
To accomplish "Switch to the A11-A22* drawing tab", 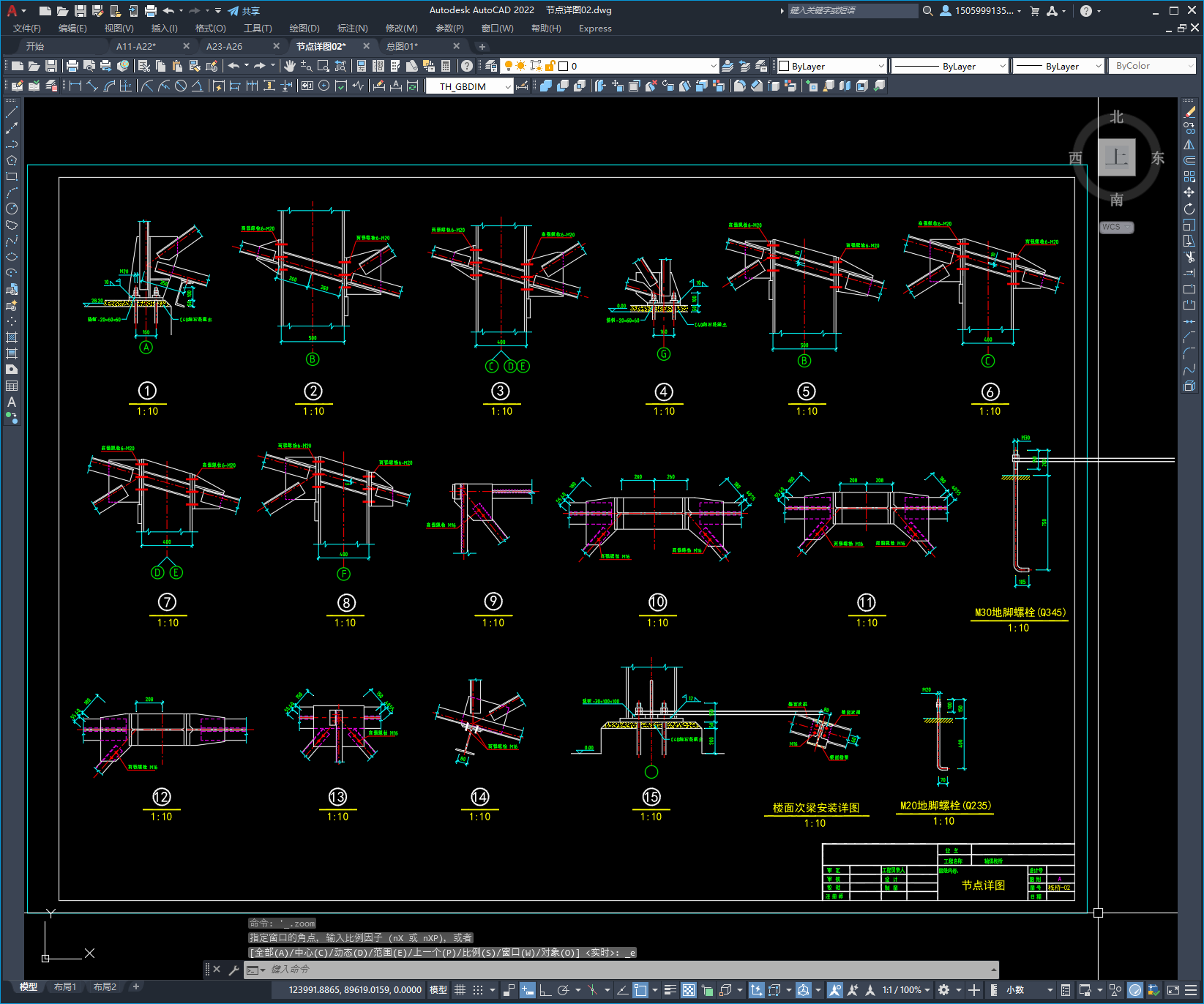I will click(x=136, y=46).
